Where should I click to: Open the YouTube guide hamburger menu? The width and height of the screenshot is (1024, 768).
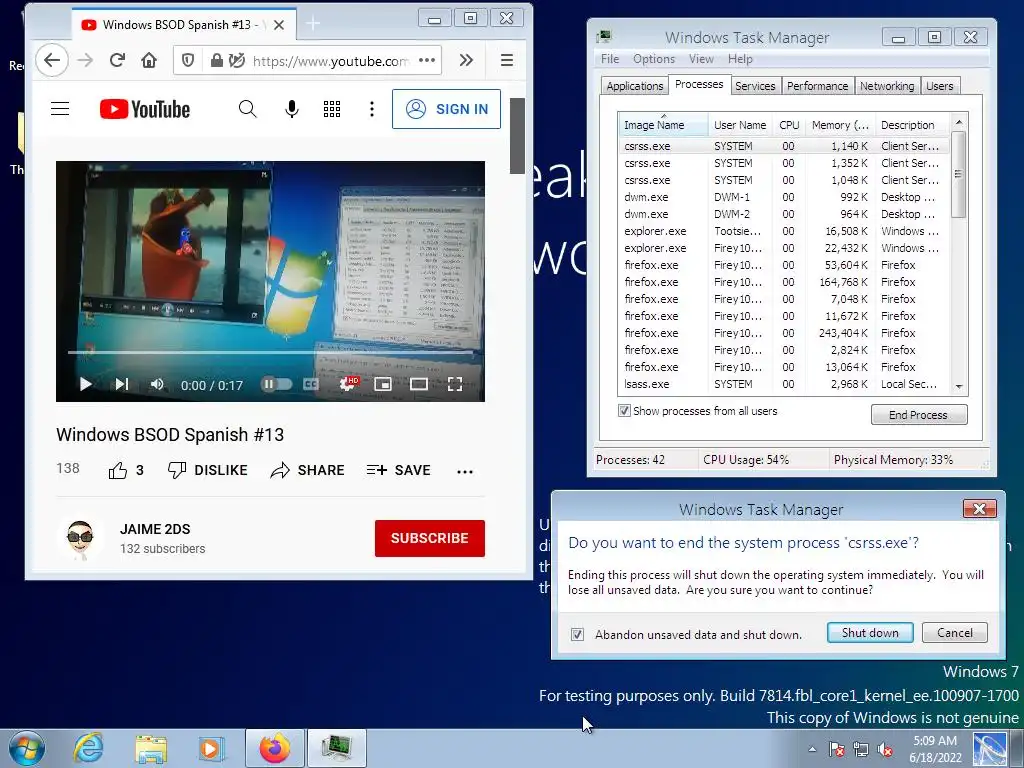(60, 108)
